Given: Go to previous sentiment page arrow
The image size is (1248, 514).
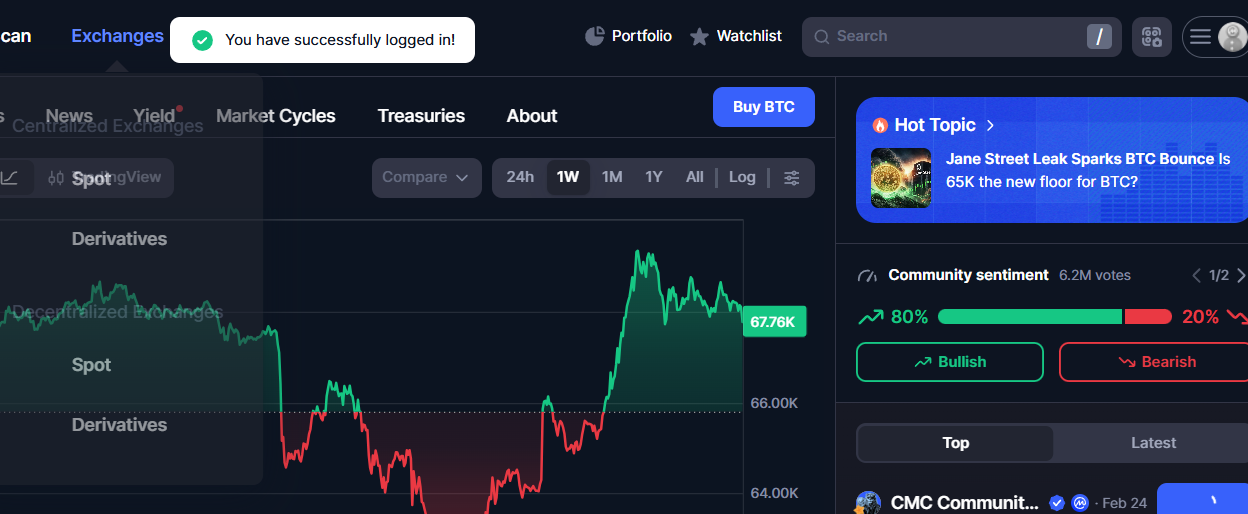Looking at the screenshot, I should tap(1196, 275).
